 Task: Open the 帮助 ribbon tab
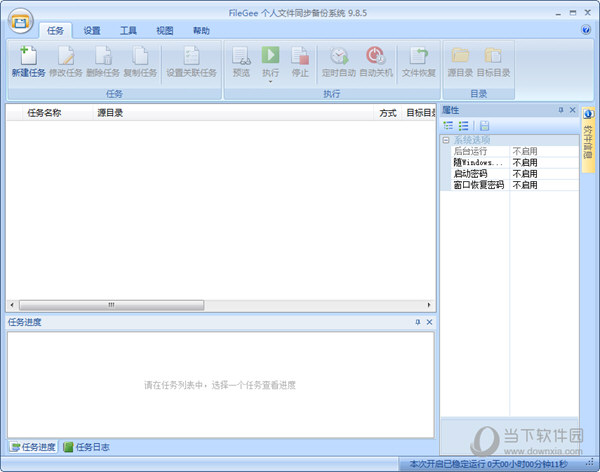(201, 31)
